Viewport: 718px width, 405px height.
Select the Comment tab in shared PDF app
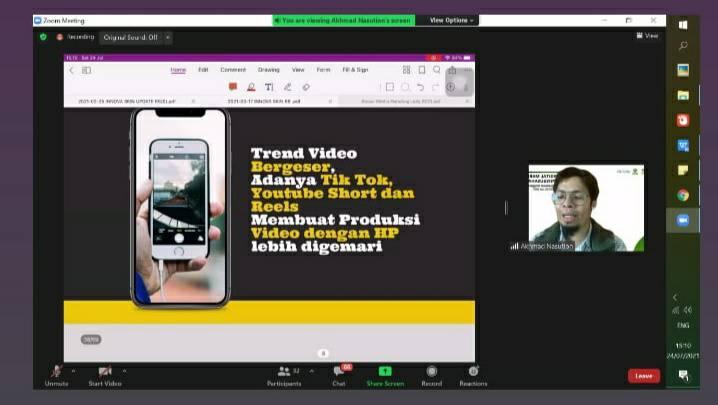tap(233, 70)
